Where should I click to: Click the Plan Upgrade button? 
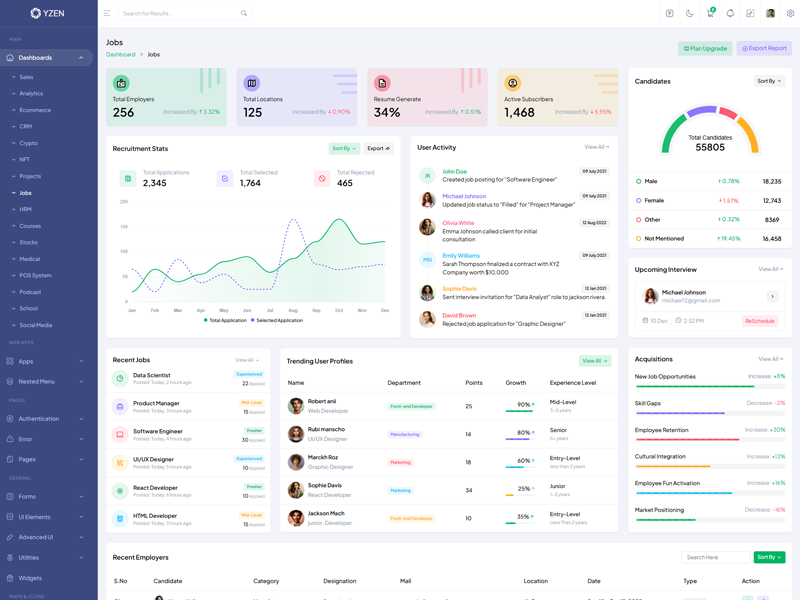[705, 48]
